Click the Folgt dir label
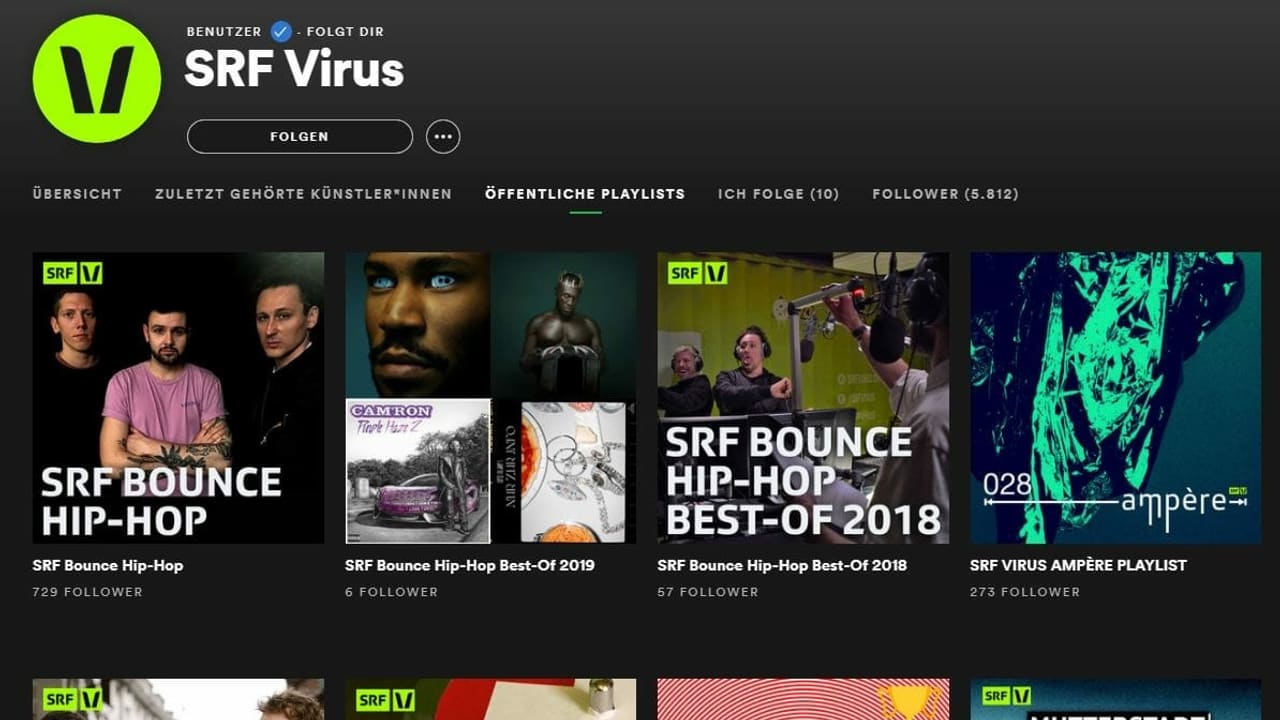Viewport: 1280px width, 720px height. (345, 32)
